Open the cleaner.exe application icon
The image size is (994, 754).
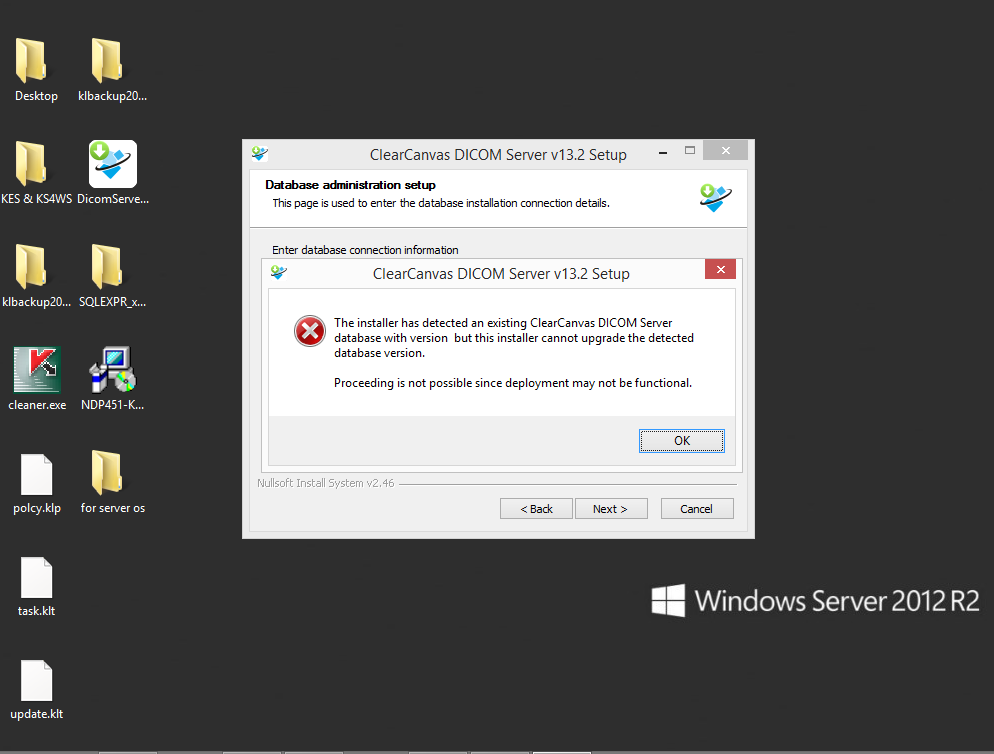(x=36, y=370)
